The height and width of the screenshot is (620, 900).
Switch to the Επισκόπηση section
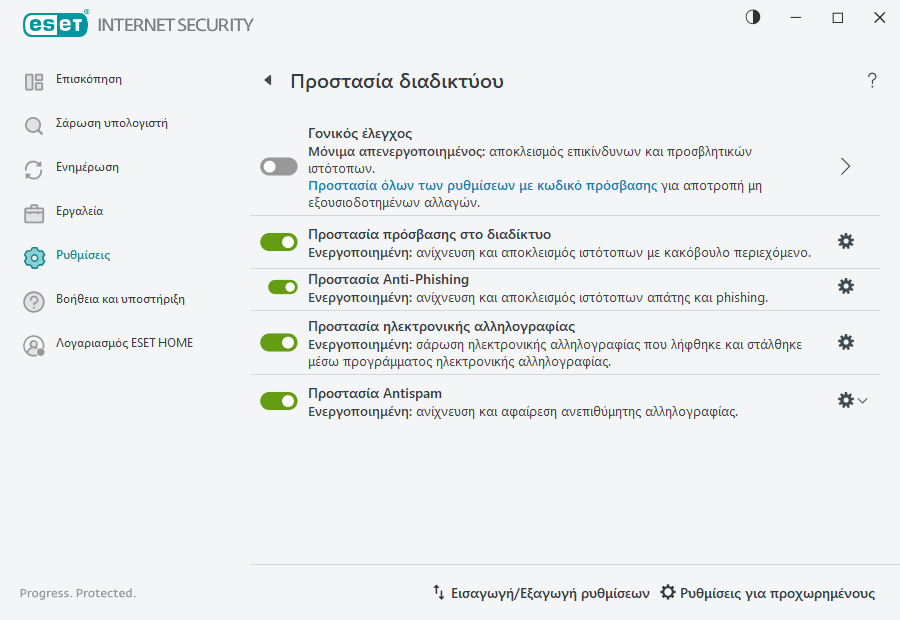[x=33, y=79]
